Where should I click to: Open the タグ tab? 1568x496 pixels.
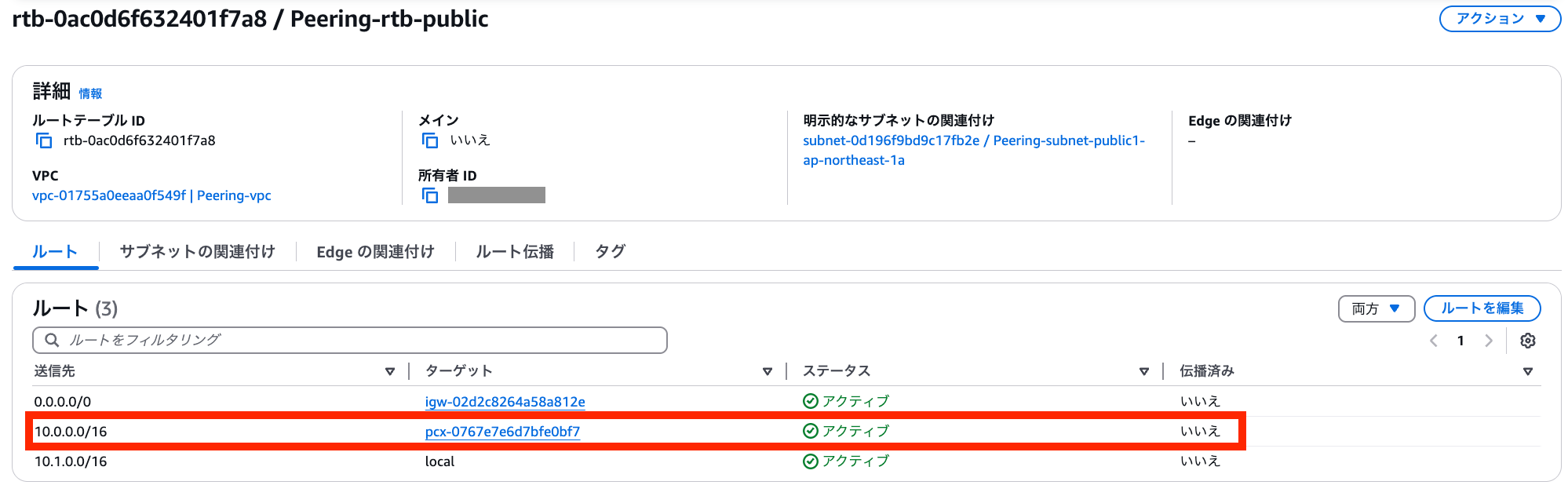[610, 252]
